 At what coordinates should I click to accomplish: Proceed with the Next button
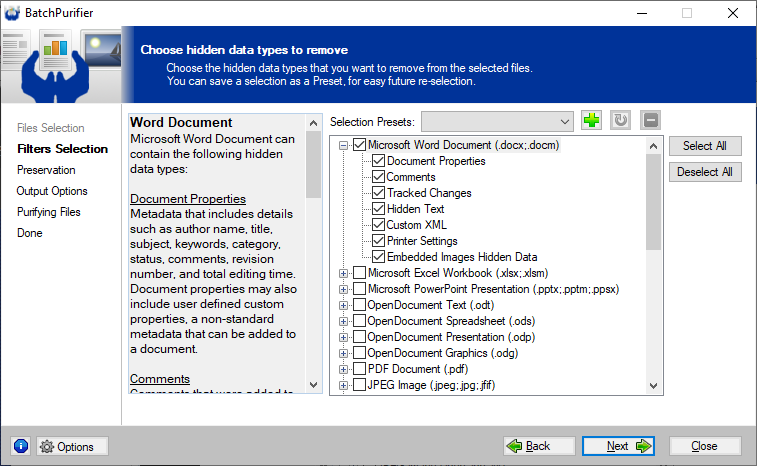[x=618, y=446]
